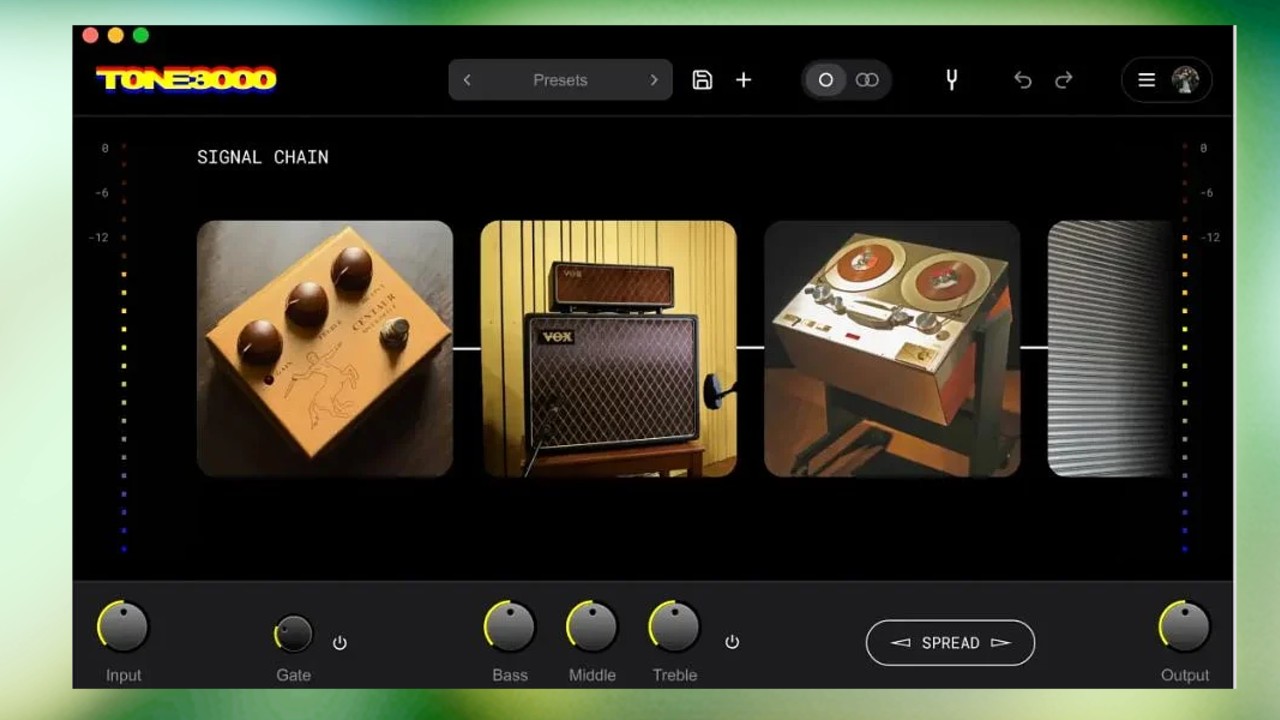Add new item with plus icon
The width and height of the screenshot is (1280, 720).
[743, 80]
